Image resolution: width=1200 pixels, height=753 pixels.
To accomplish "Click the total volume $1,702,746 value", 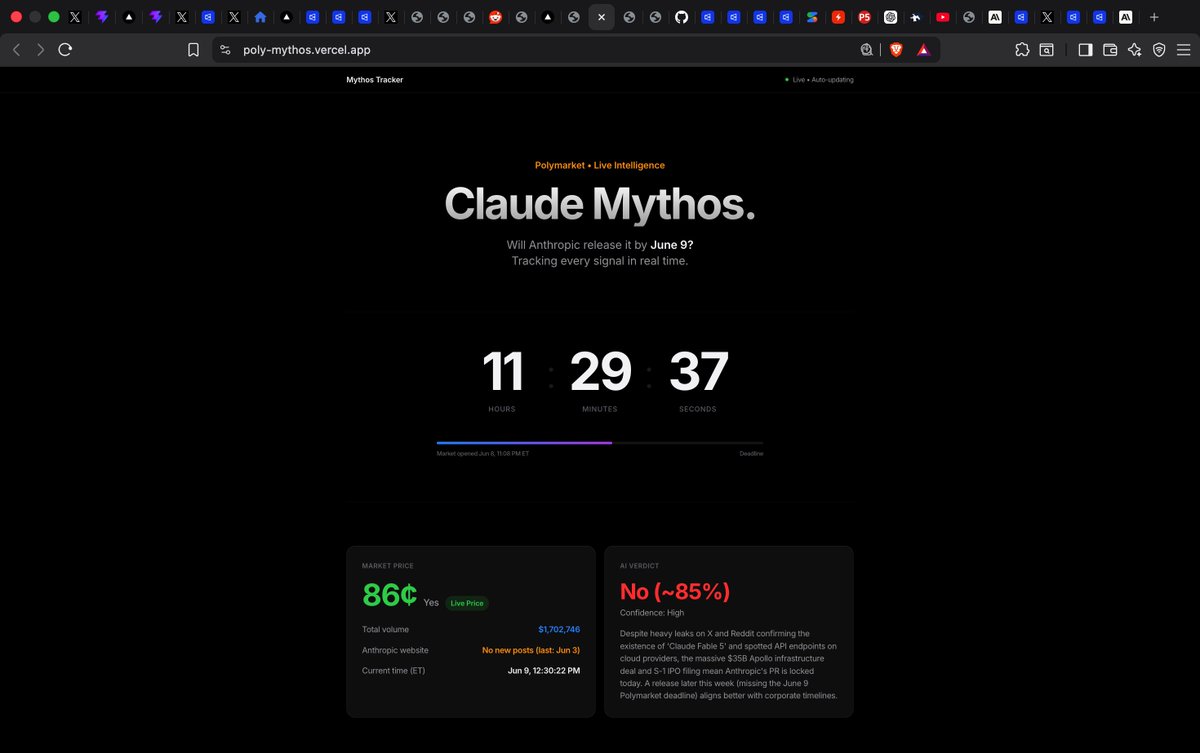I will coord(559,630).
